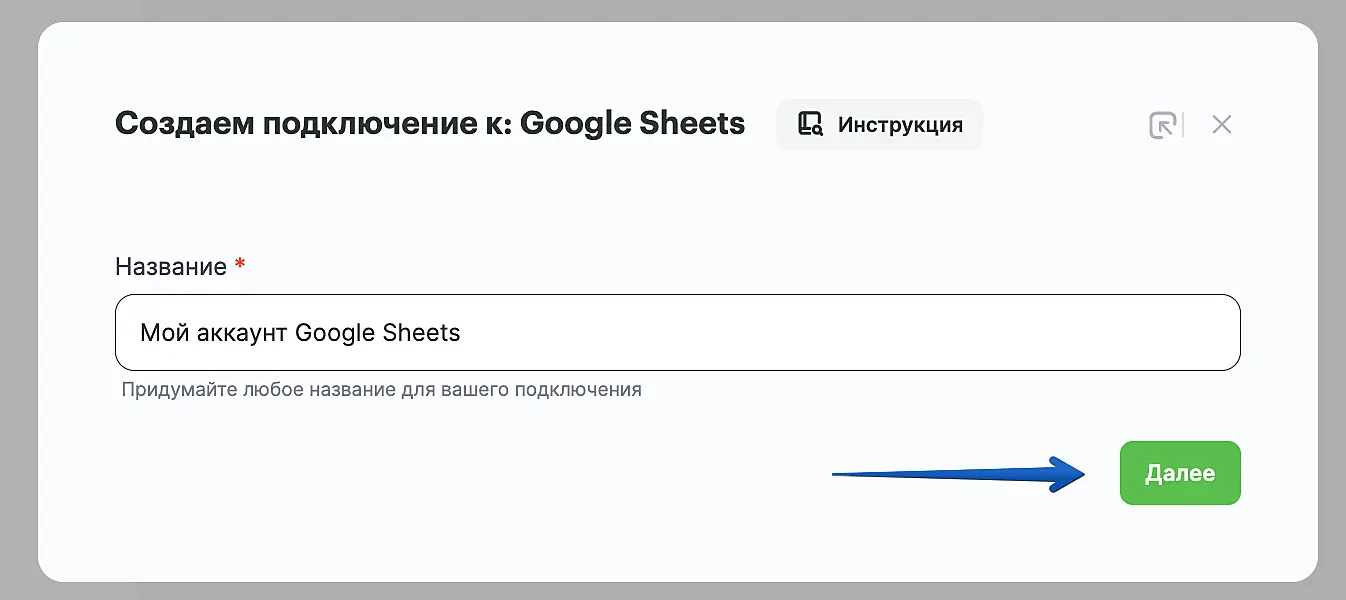Close the dialog with the X icon
Viewport: 1346px width, 600px height.
point(1221,125)
